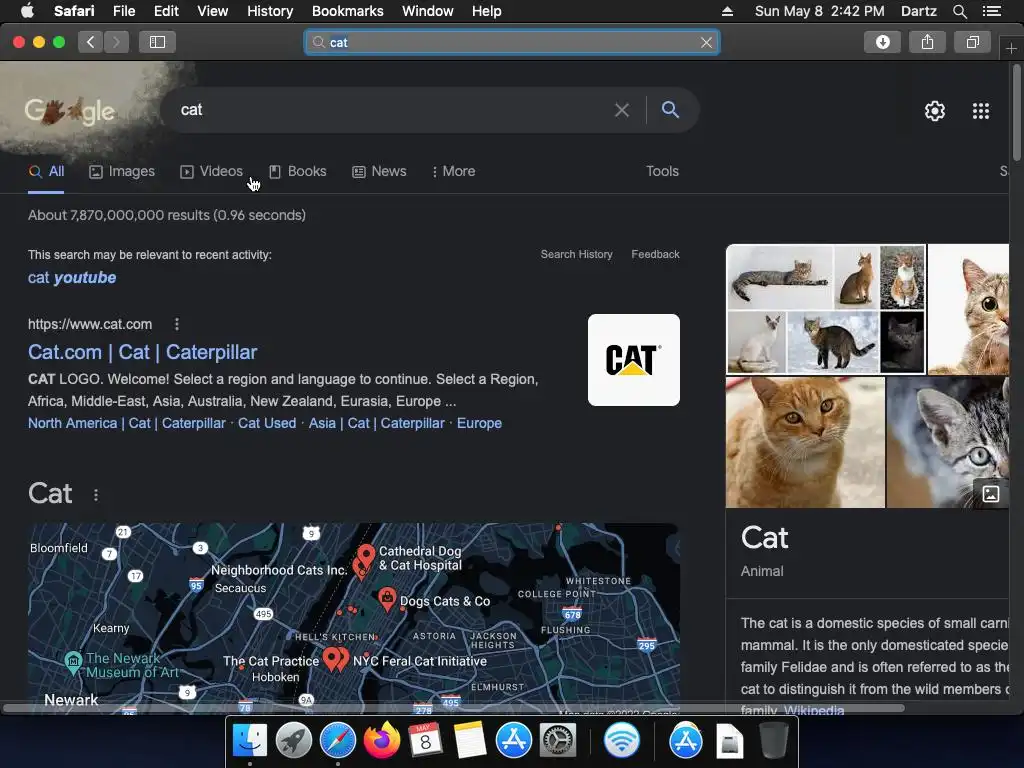Open Notes from the dock
The height and width of the screenshot is (768, 1024).
point(470,741)
